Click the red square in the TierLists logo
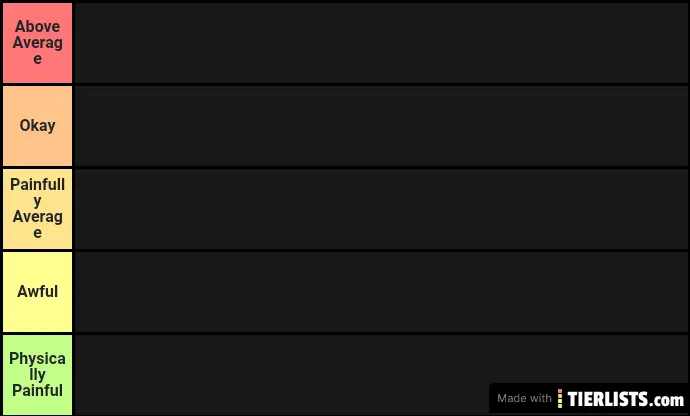 (x=560, y=391)
